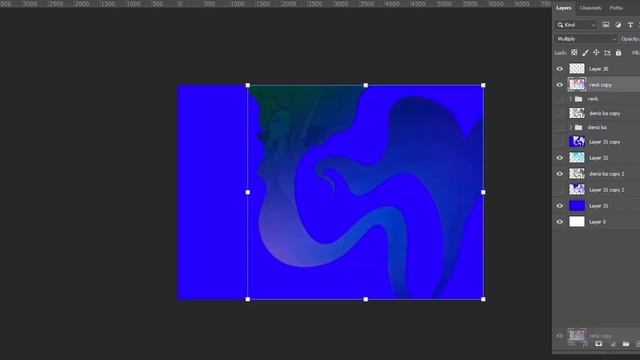Image resolution: width=640 pixels, height=360 pixels.
Task: Show the hidden deniz kız copy layer
Action: (x=560, y=113)
